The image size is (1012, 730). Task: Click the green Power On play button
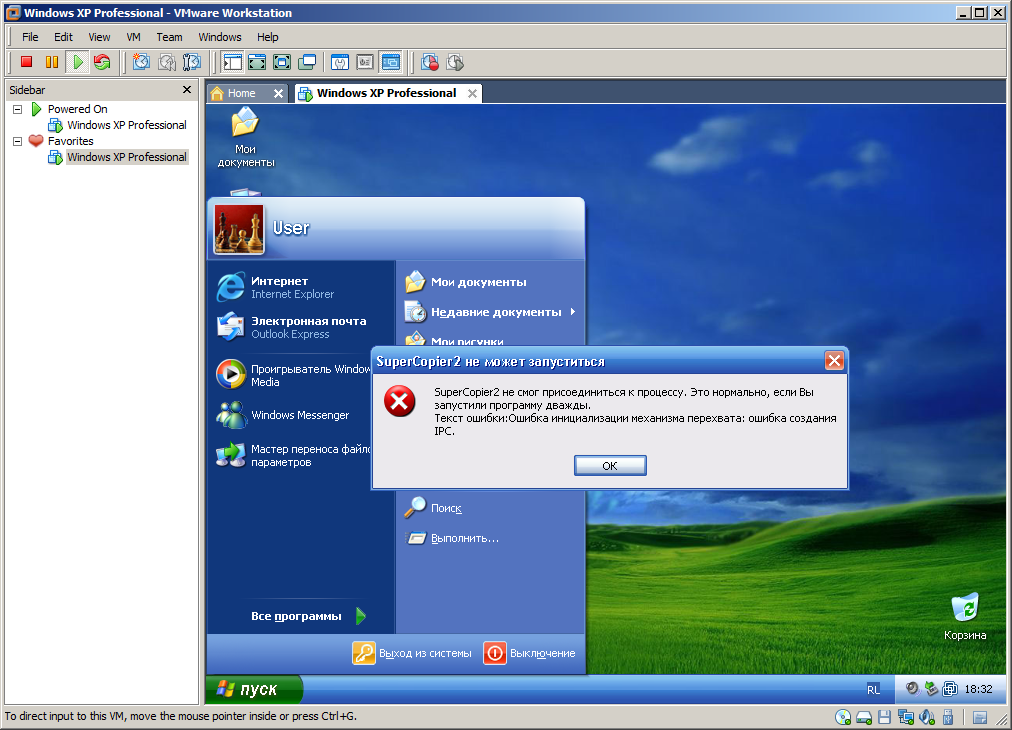point(77,62)
